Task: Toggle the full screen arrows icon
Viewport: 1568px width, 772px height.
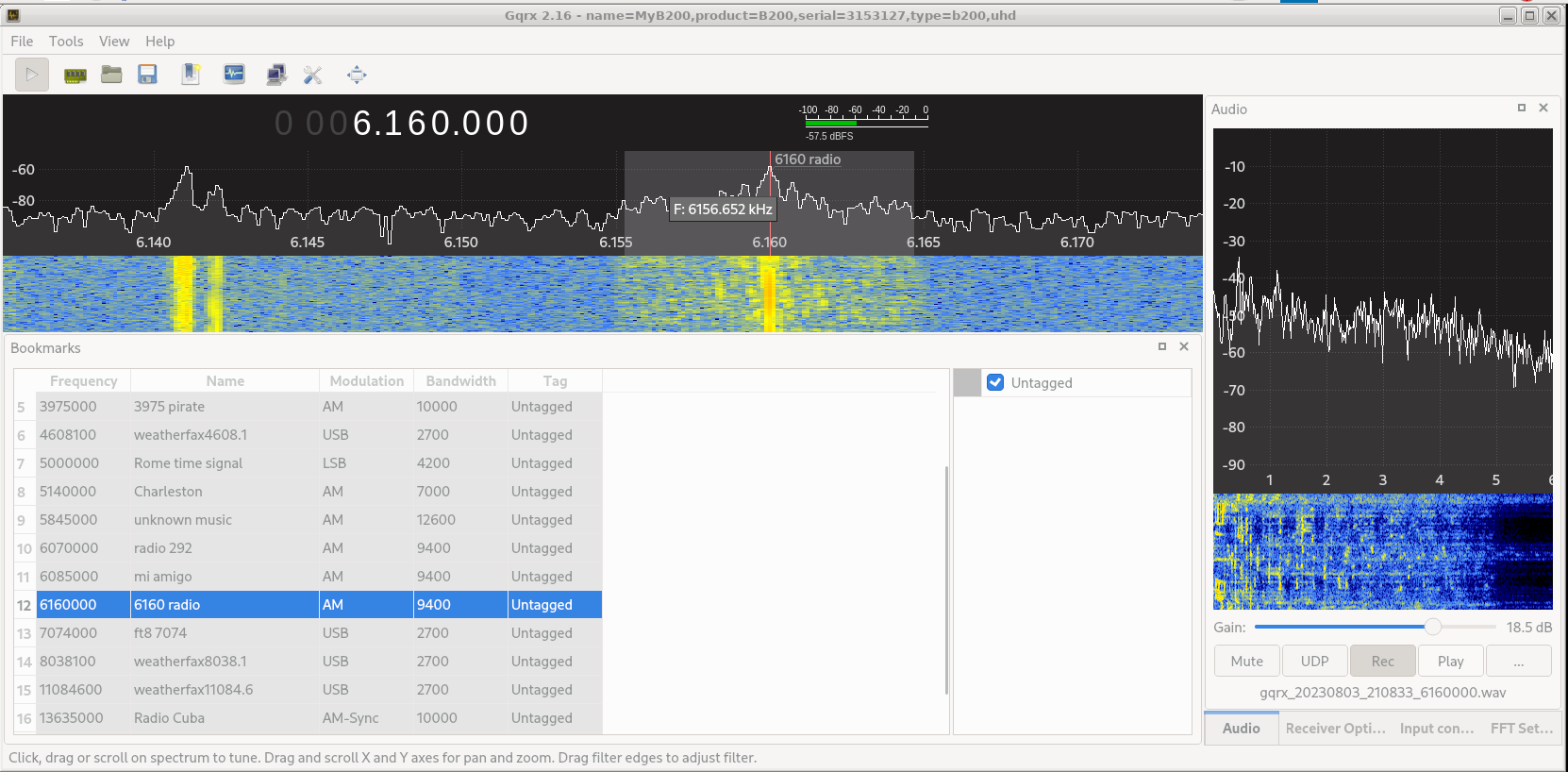Action: coord(357,76)
